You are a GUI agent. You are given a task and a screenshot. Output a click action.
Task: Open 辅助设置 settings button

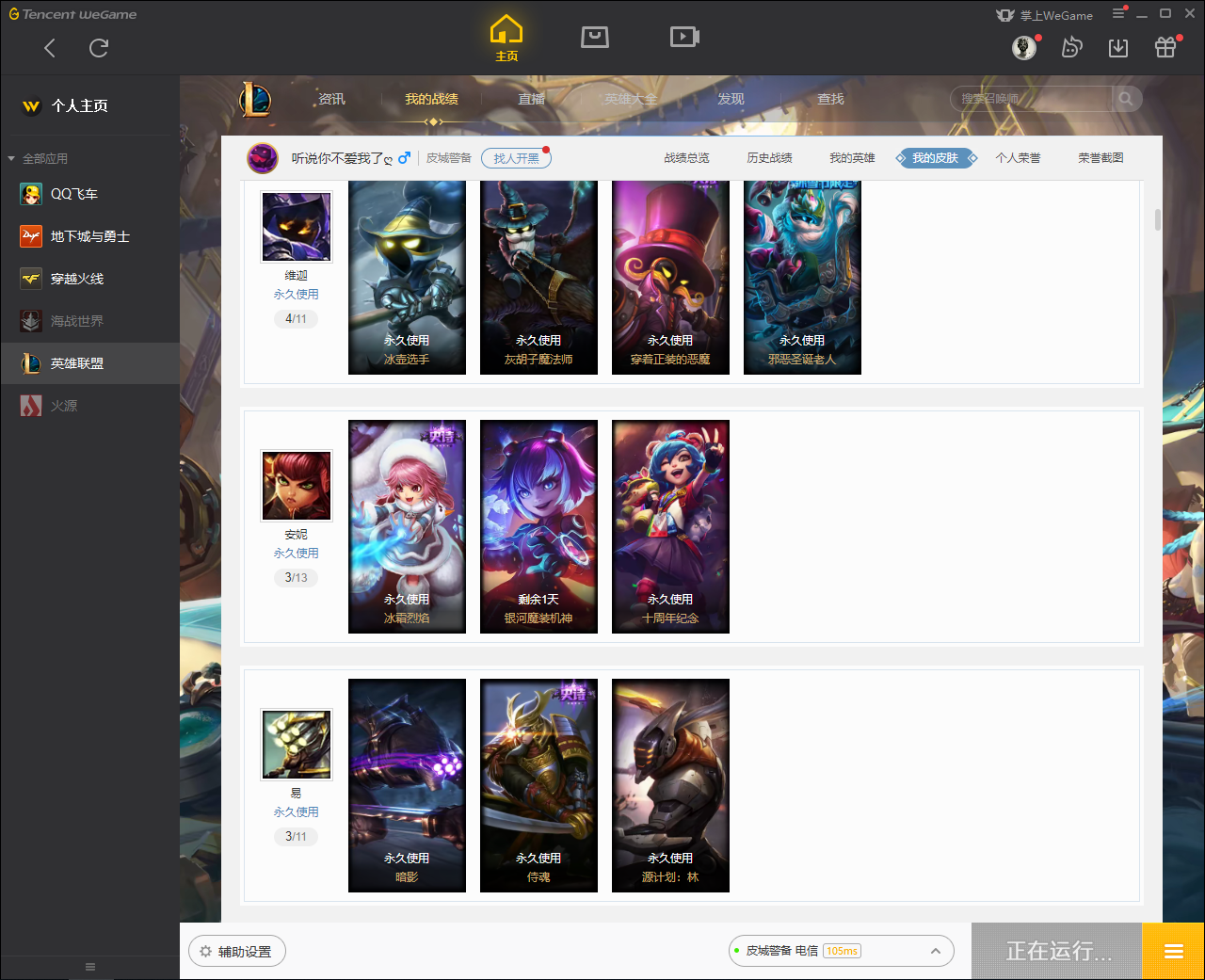237,952
